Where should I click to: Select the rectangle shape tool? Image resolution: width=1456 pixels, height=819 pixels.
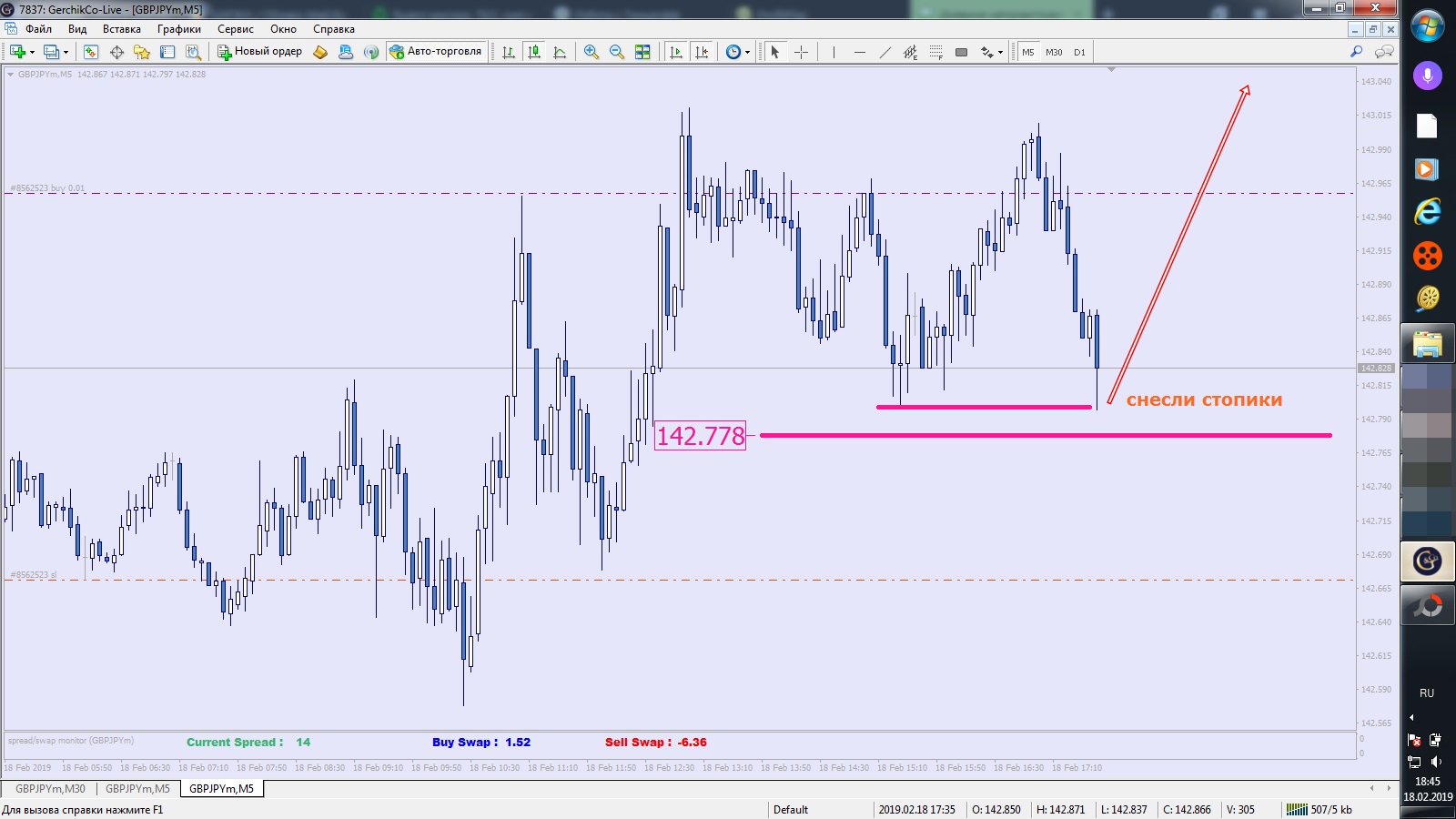(961, 52)
